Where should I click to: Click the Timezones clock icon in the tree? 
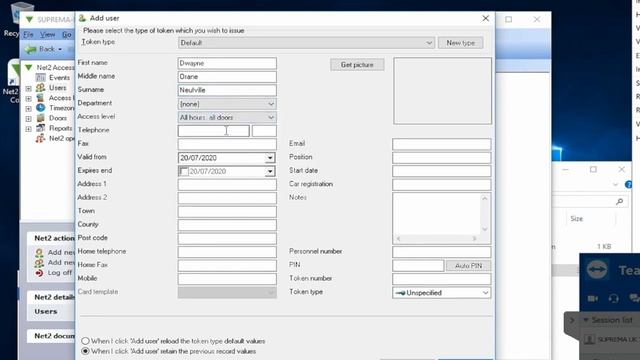tap(40, 108)
